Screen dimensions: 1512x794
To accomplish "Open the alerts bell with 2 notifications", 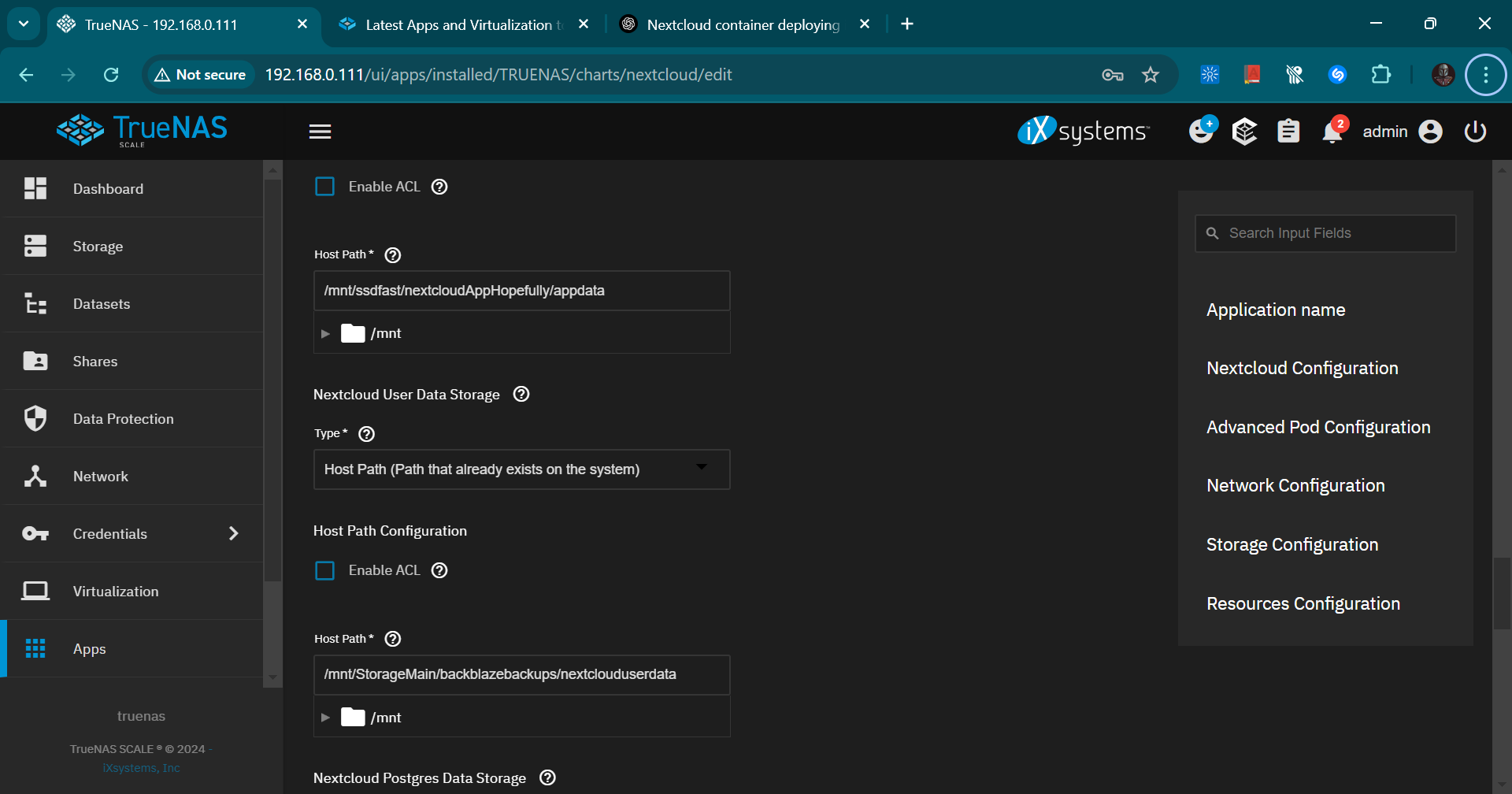I will (1333, 130).
